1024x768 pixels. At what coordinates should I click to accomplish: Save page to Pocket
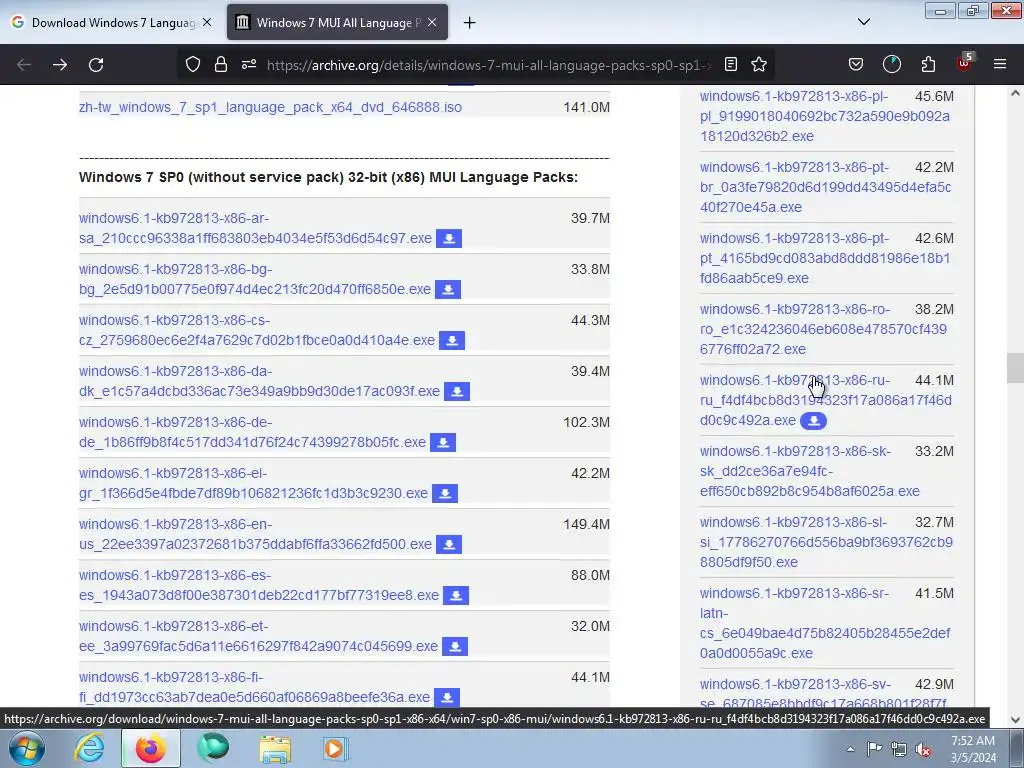(856, 64)
